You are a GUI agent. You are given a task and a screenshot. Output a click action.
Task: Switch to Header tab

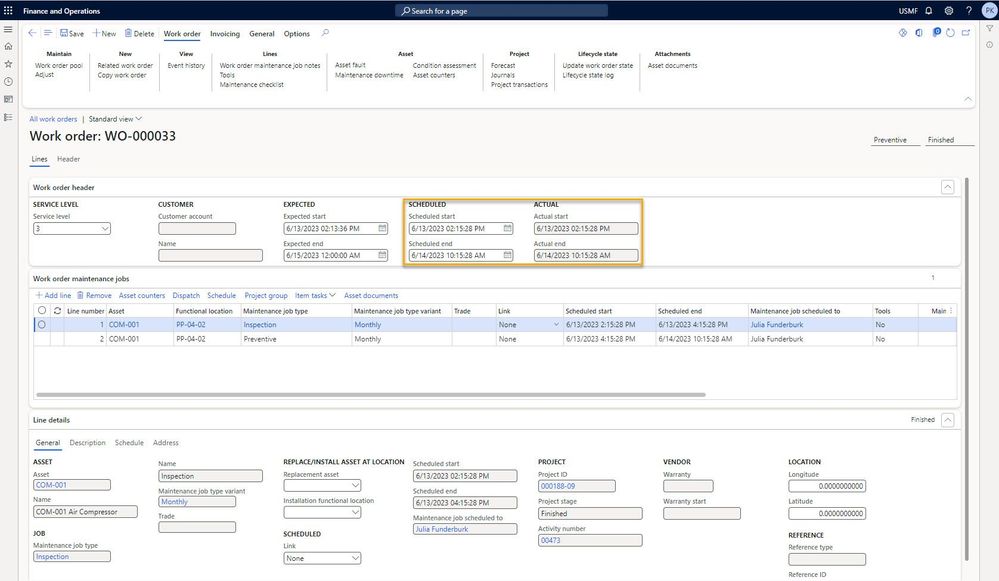(x=68, y=159)
